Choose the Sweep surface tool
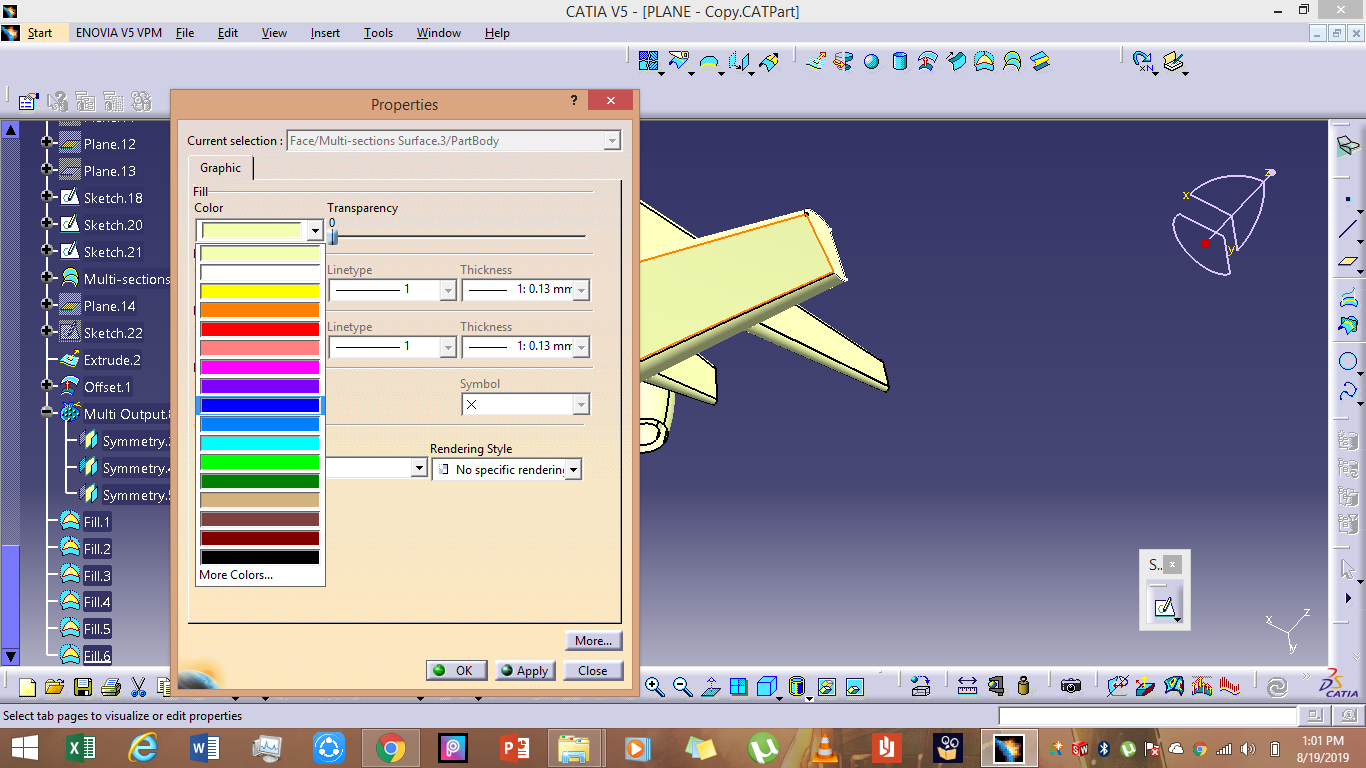 pos(956,62)
